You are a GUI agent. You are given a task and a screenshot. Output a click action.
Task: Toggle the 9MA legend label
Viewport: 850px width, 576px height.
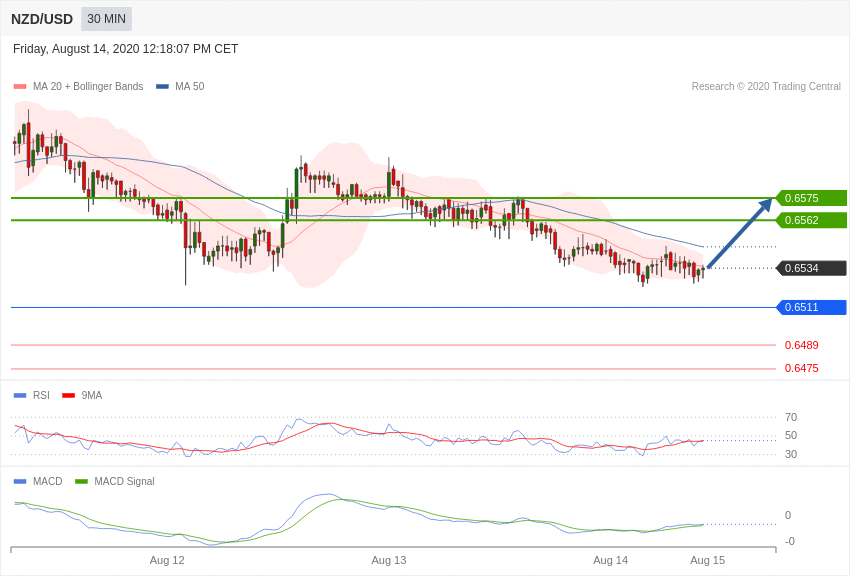click(92, 396)
